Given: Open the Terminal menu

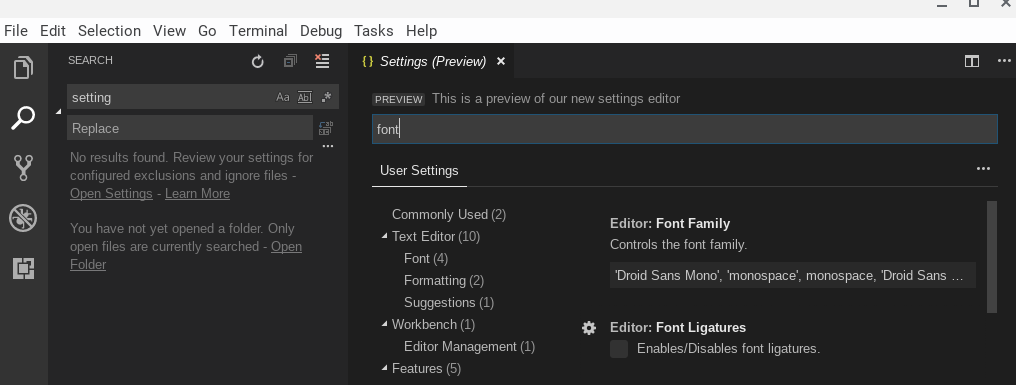Looking at the screenshot, I should [x=258, y=30].
